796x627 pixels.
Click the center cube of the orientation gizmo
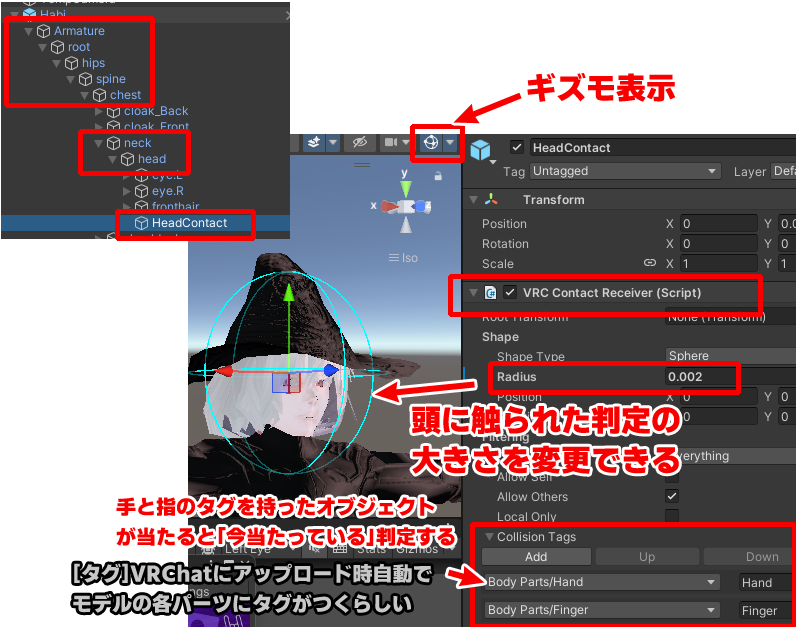point(406,206)
